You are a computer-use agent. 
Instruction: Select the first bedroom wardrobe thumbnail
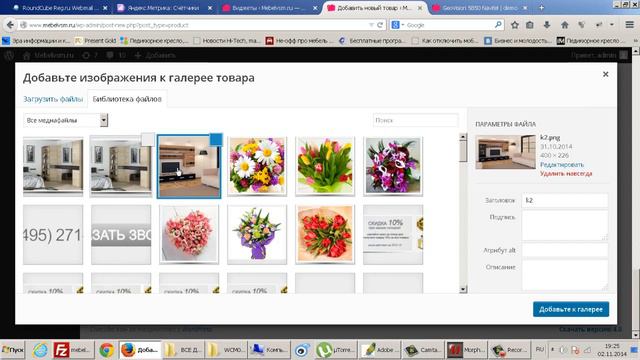click(53, 167)
